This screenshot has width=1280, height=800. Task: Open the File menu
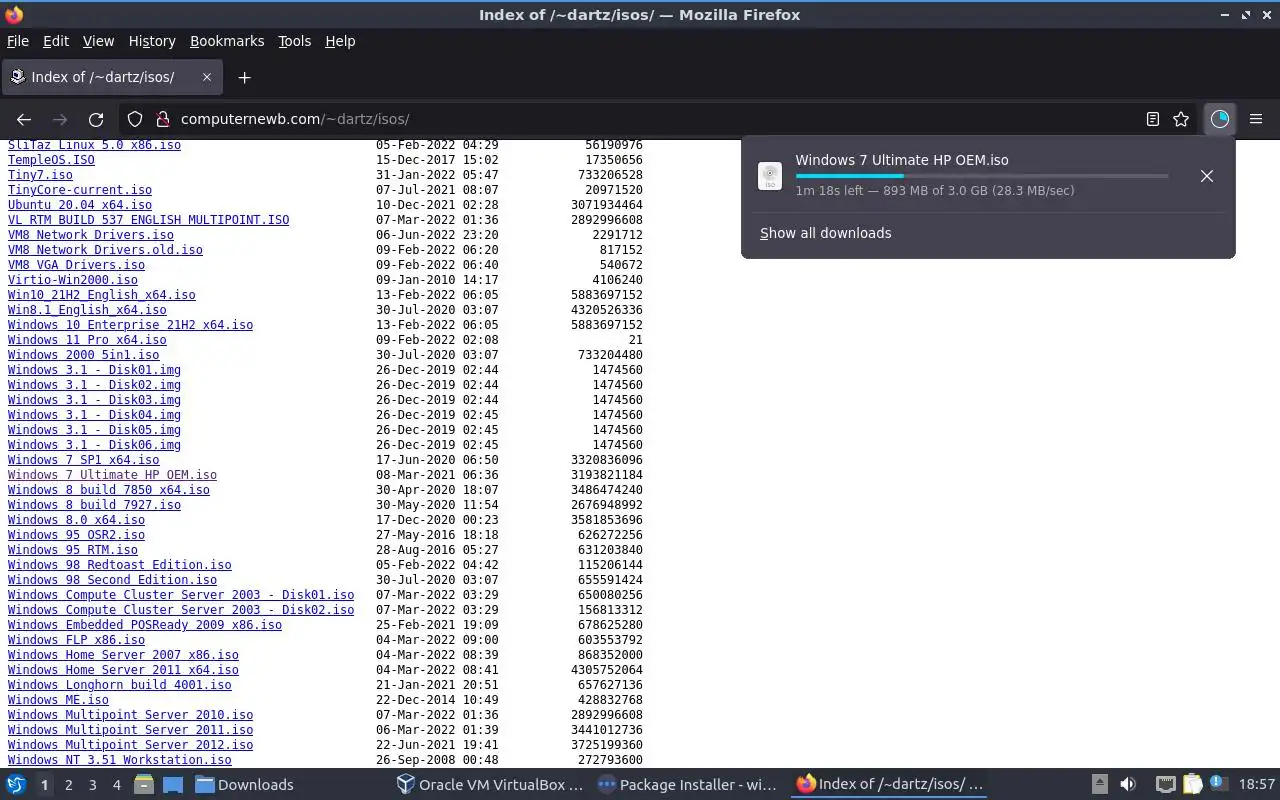[18, 41]
